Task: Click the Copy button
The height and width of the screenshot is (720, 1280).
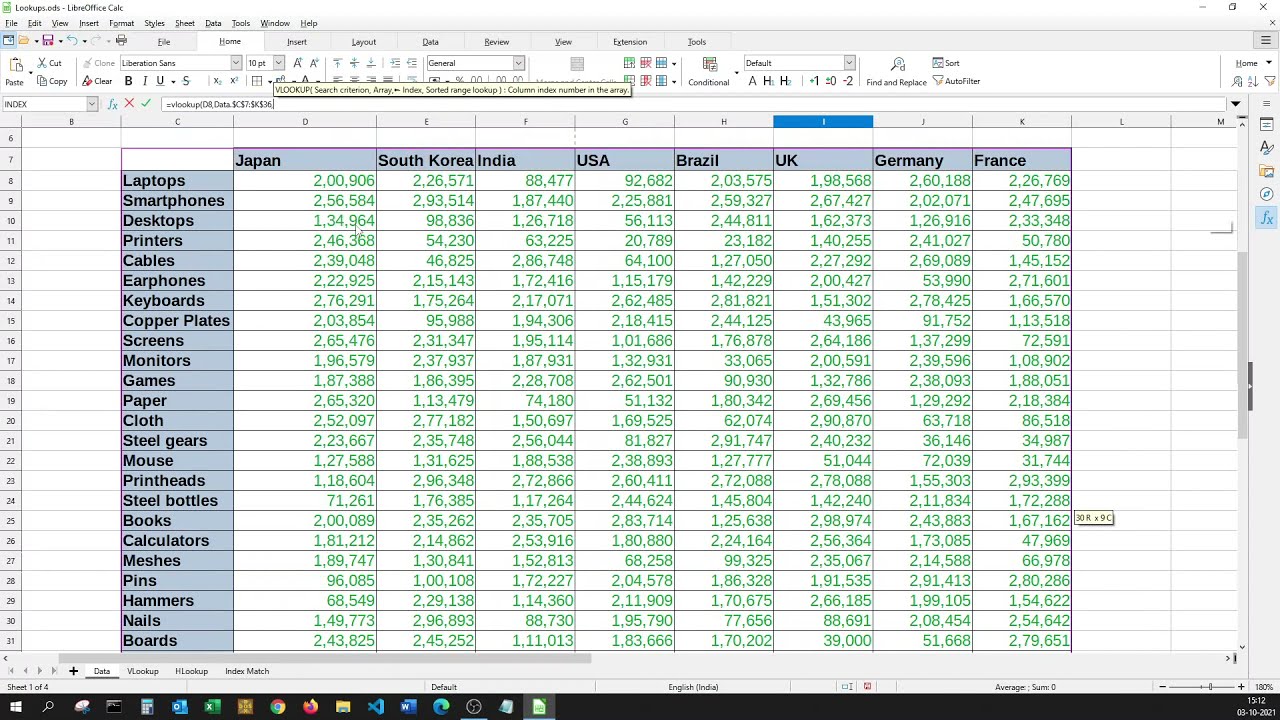Action: [x=52, y=82]
